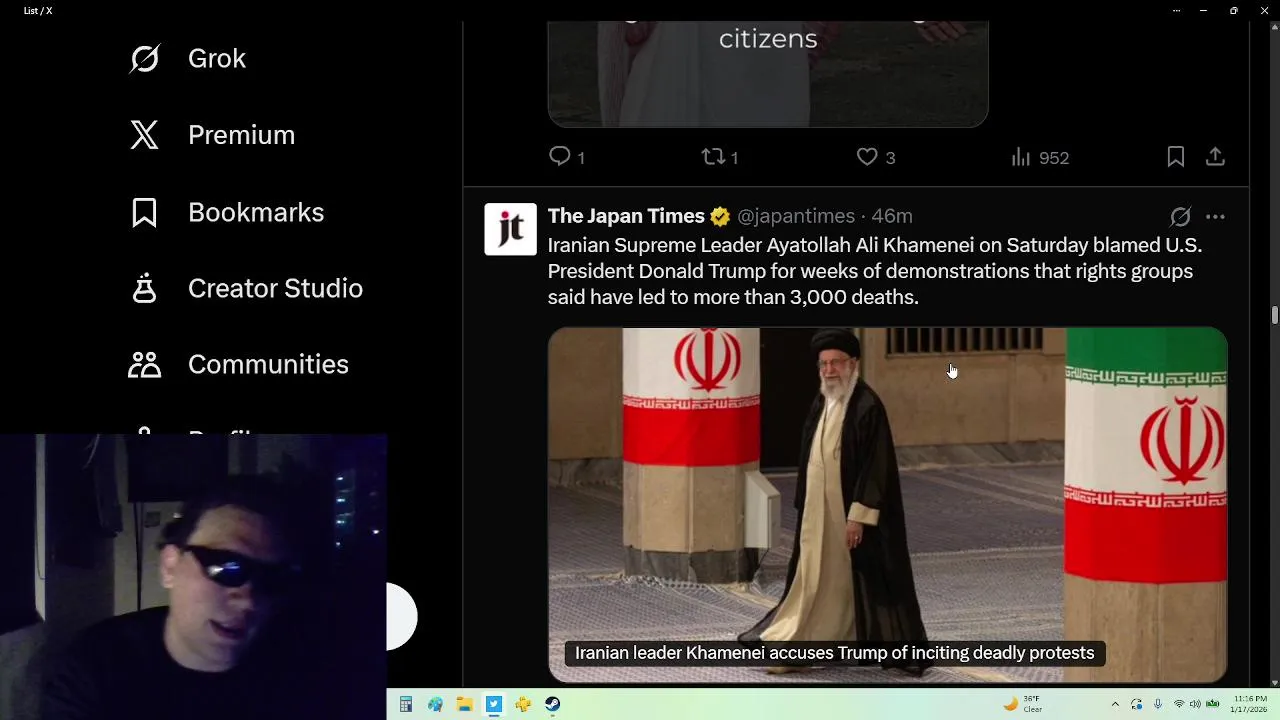Bookmark the tweet above Japan Times post
This screenshot has width=1280, height=720.
[x=1176, y=157]
